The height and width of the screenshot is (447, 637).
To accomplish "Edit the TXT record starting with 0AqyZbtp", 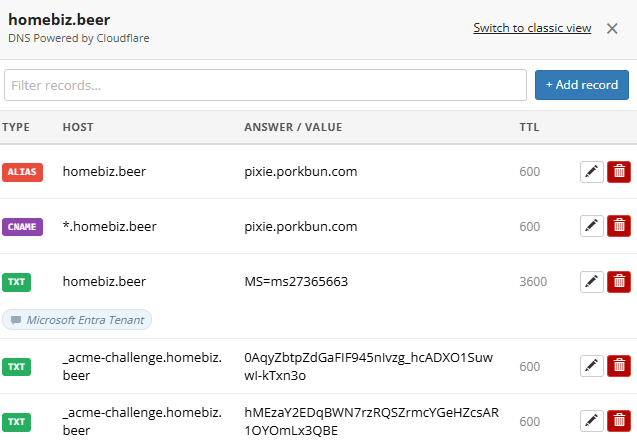I will (x=592, y=366).
